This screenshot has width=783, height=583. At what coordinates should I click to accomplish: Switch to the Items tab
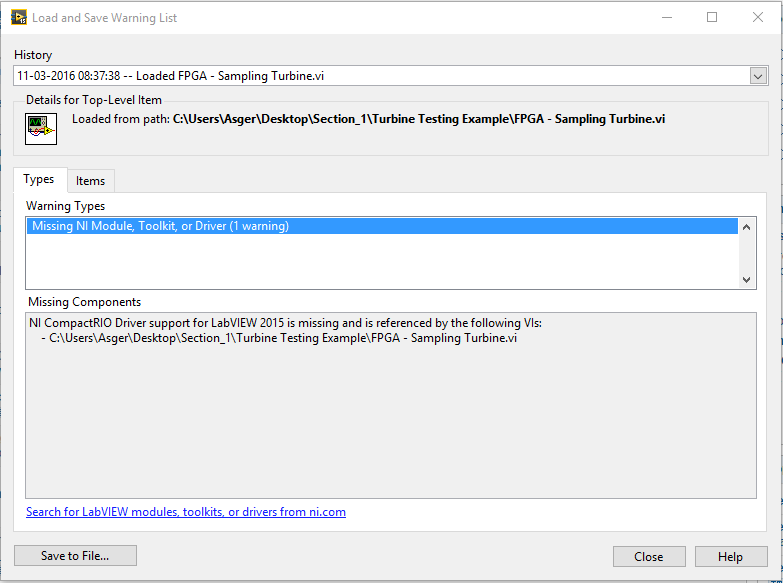pos(90,181)
